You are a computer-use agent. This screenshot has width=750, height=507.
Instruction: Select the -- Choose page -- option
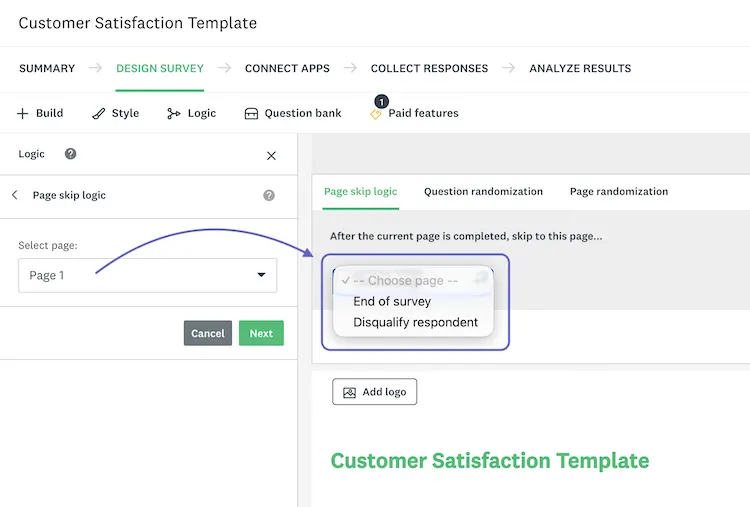click(413, 280)
